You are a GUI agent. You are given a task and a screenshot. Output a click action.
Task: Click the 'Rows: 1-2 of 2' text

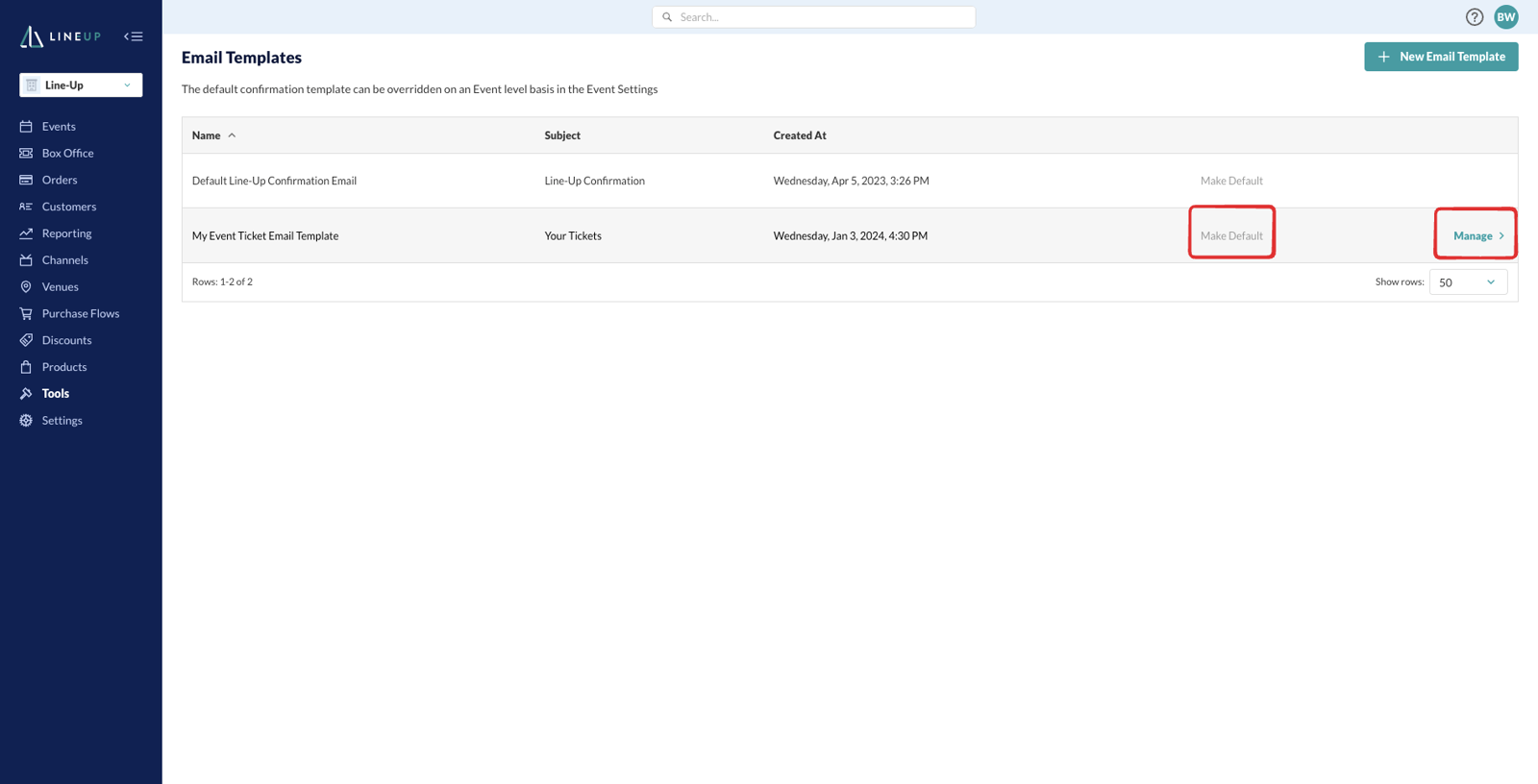[222, 282]
